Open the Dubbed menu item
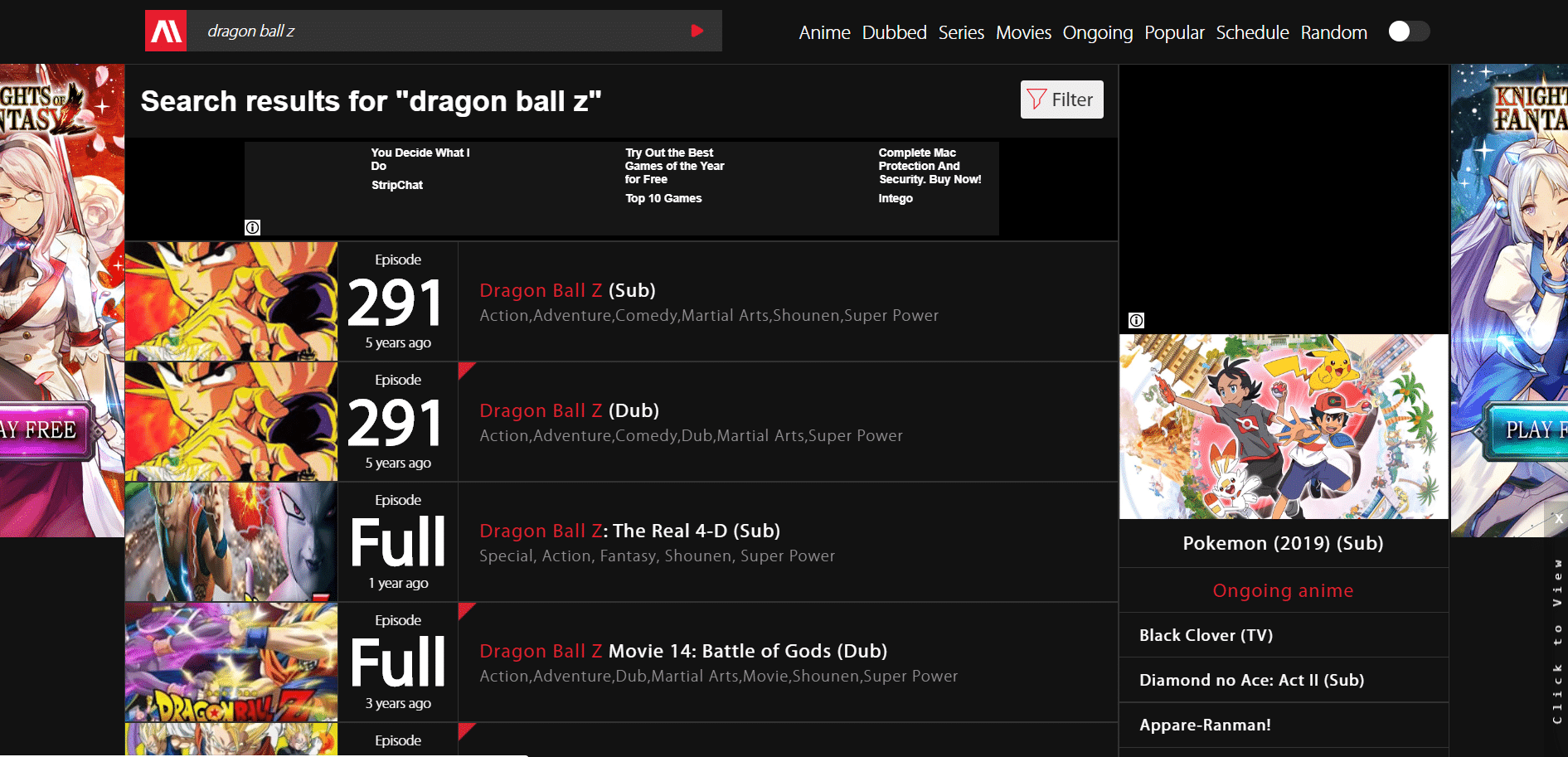Image resolution: width=1568 pixels, height=757 pixels. coord(894,32)
